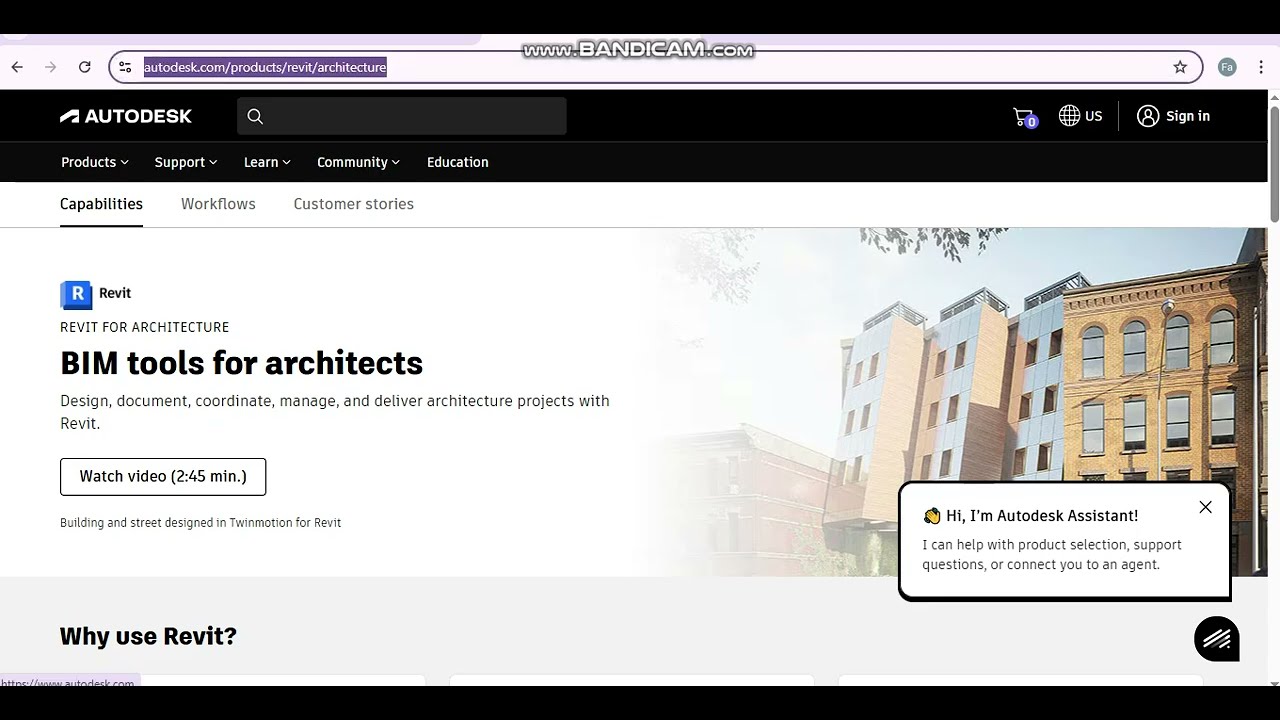This screenshot has width=1280, height=720.
Task: Expand the Learn dropdown menu
Action: coord(267,162)
